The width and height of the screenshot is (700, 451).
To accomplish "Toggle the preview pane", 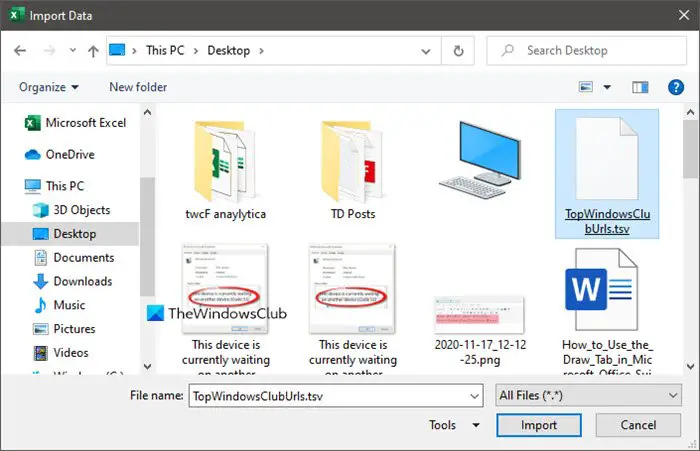I will pyautogui.click(x=640, y=87).
